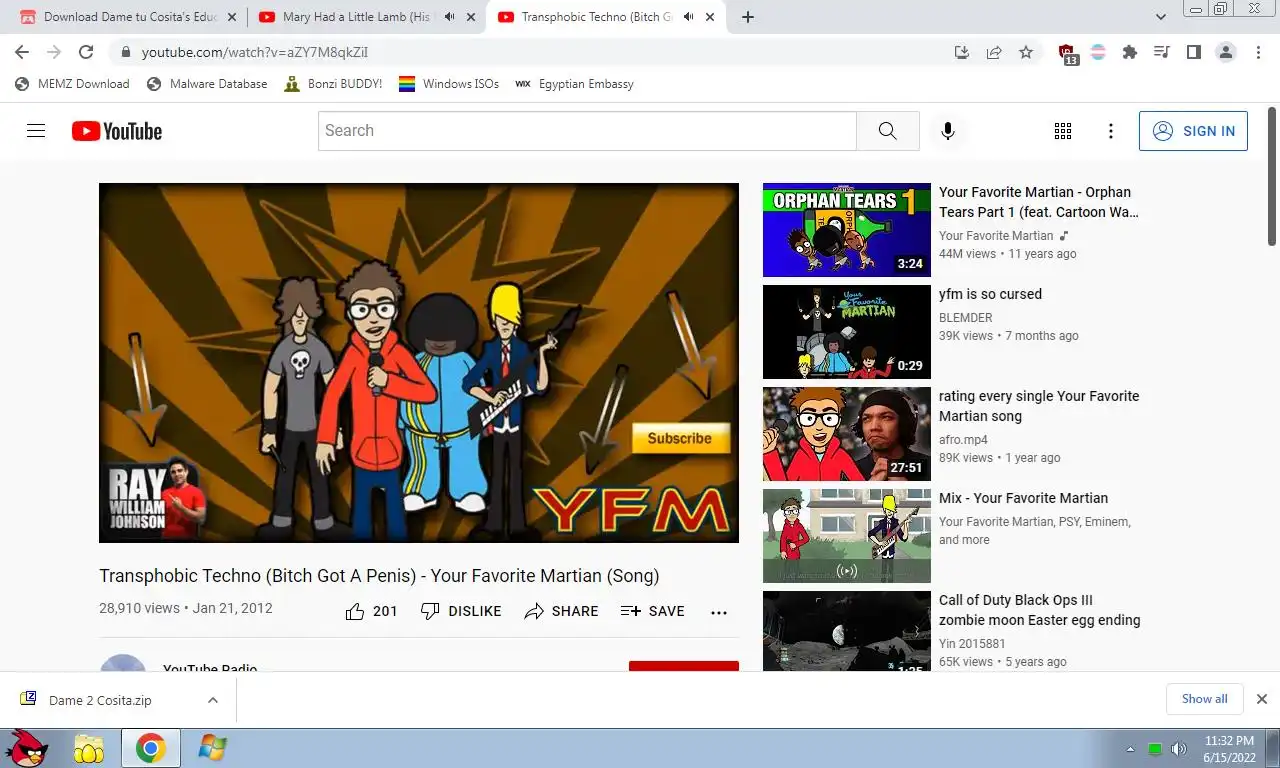Click the Chrome taskbar icon
The image size is (1280, 768).
pyautogui.click(x=151, y=748)
